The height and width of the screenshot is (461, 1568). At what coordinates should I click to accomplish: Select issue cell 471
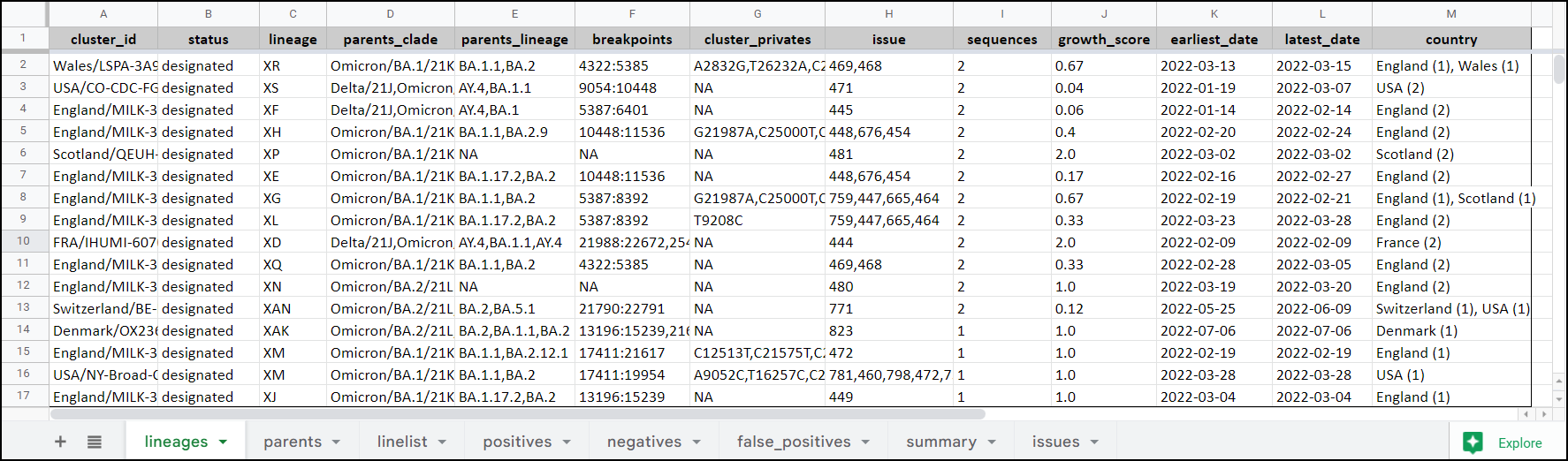tap(888, 87)
